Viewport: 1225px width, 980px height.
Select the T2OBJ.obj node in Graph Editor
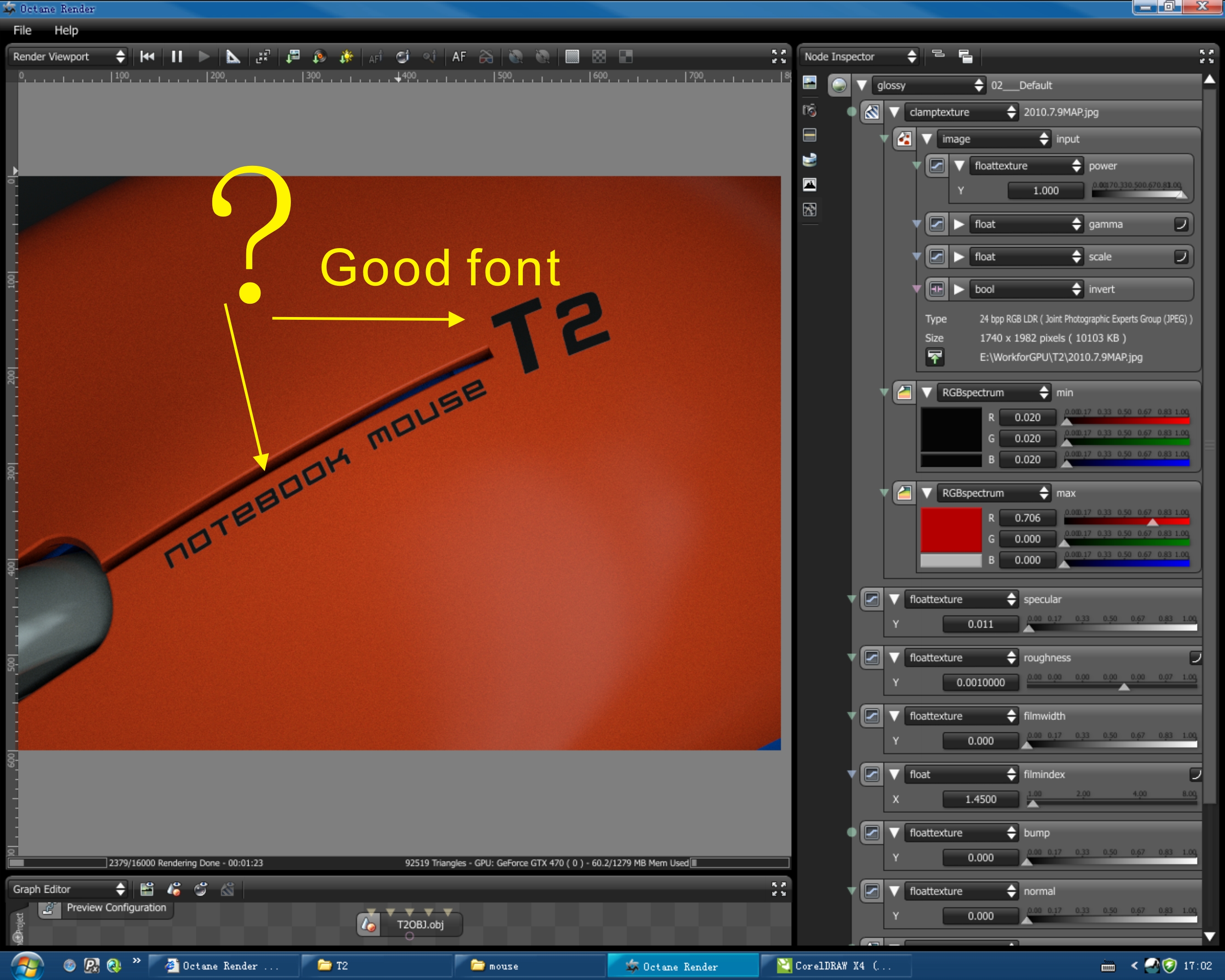pos(420,924)
